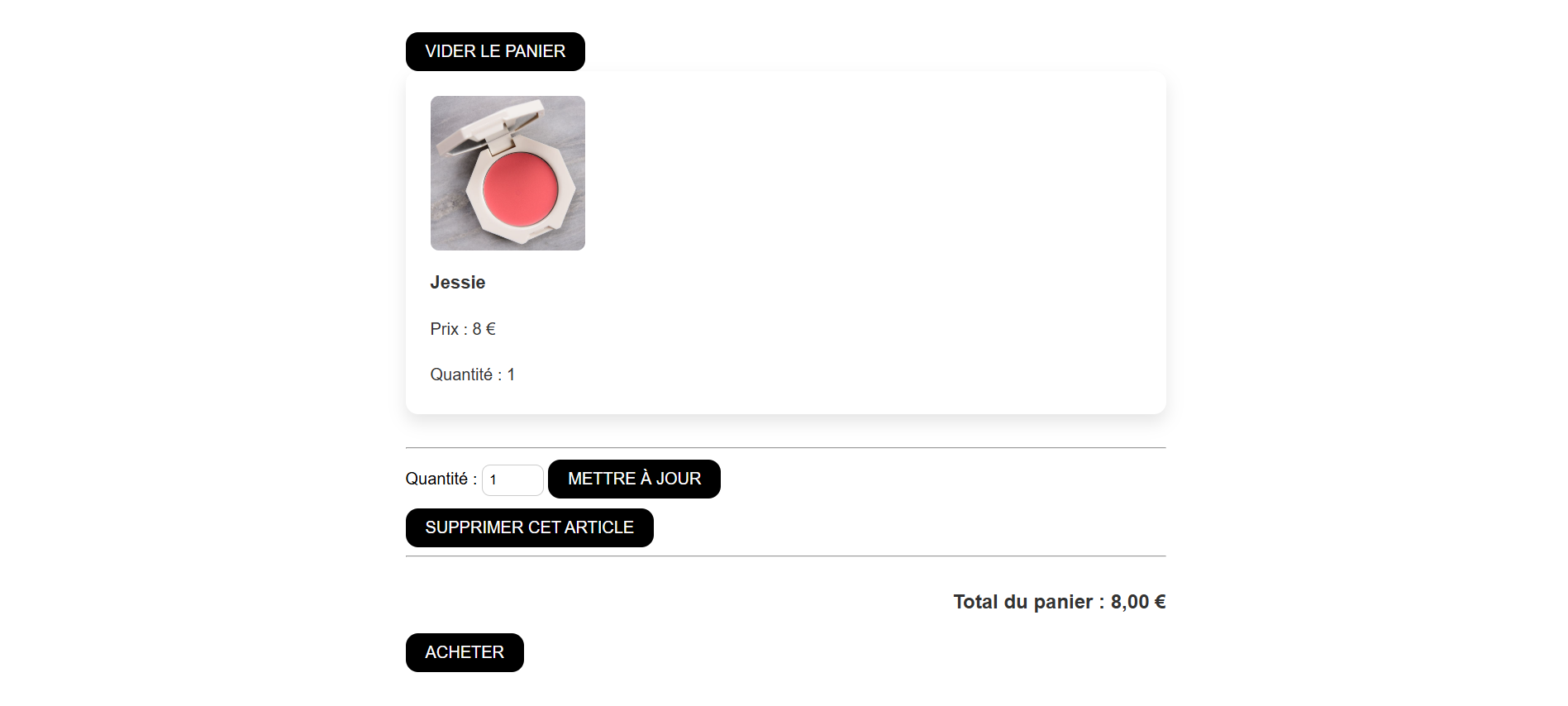This screenshot has width=1568, height=706.
Task: Click the Quantité : 1 line in product card
Action: pos(472,374)
